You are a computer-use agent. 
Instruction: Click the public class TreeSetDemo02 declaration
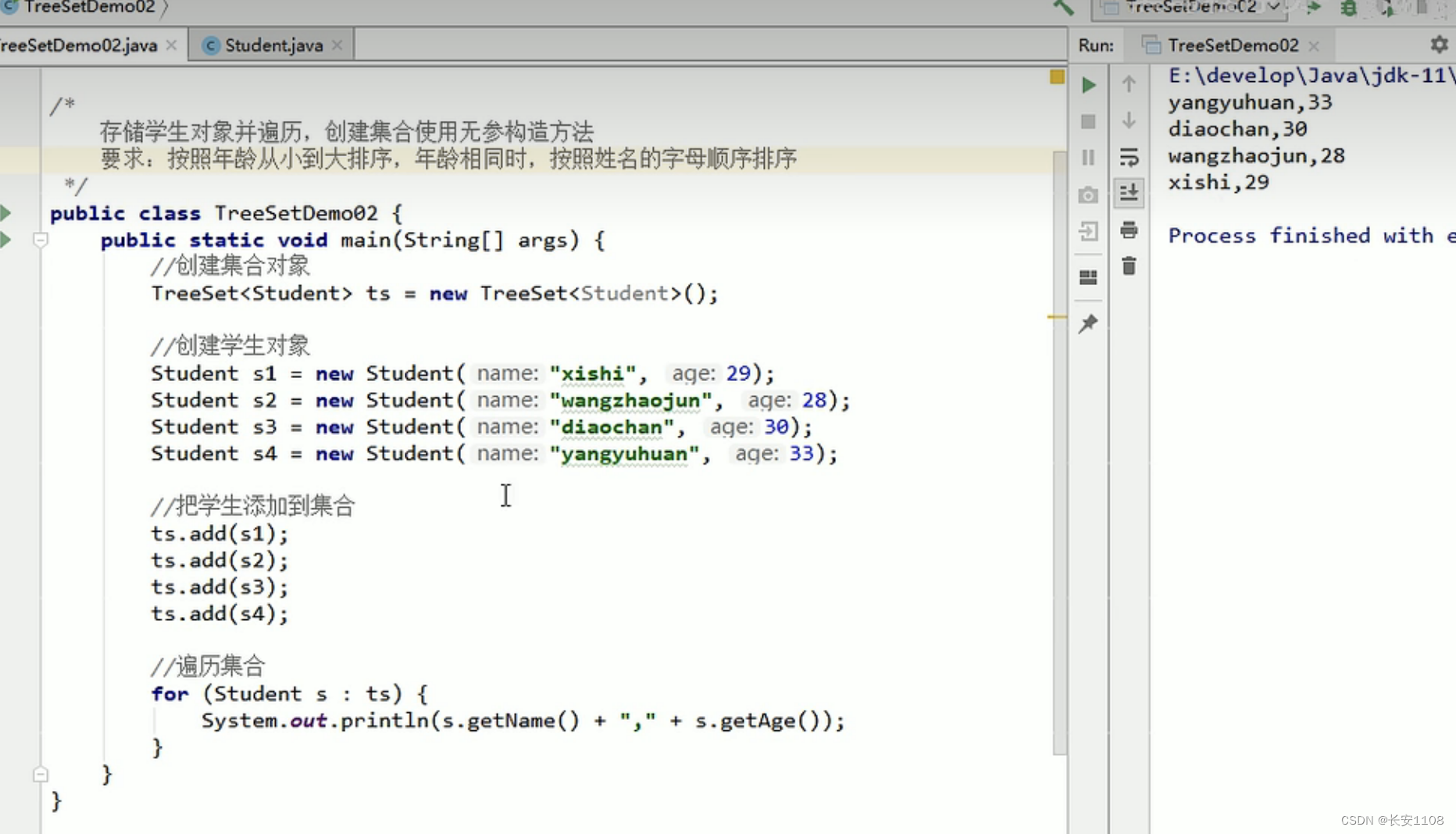[x=226, y=213]
